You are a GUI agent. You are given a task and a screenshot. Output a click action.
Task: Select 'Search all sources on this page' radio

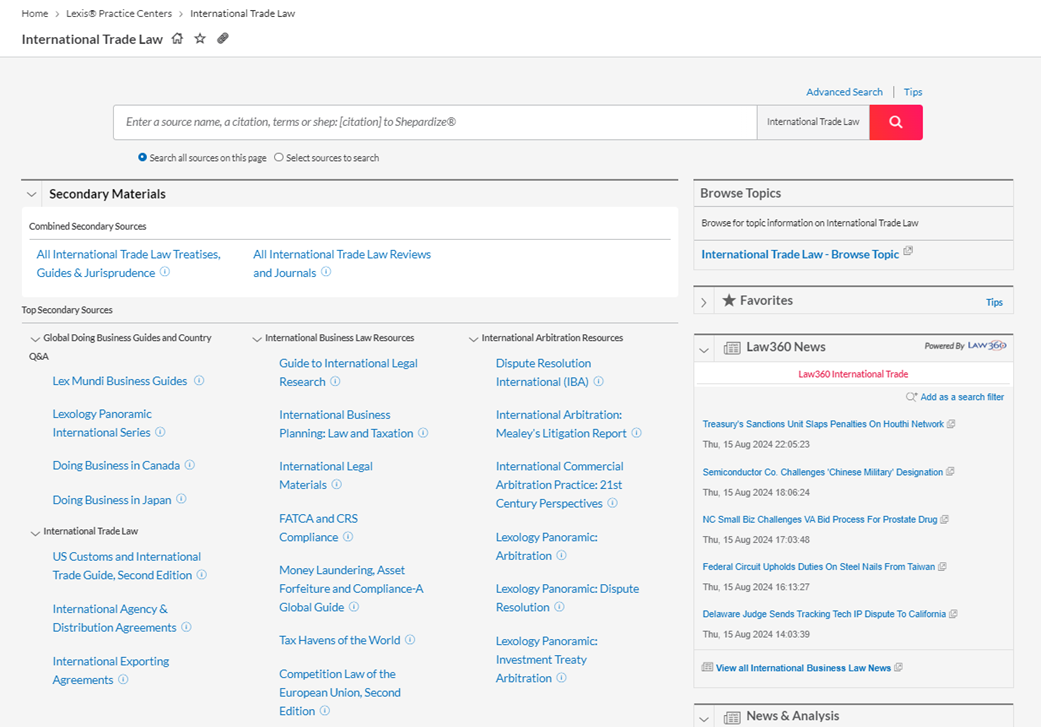tap(142, 157)
